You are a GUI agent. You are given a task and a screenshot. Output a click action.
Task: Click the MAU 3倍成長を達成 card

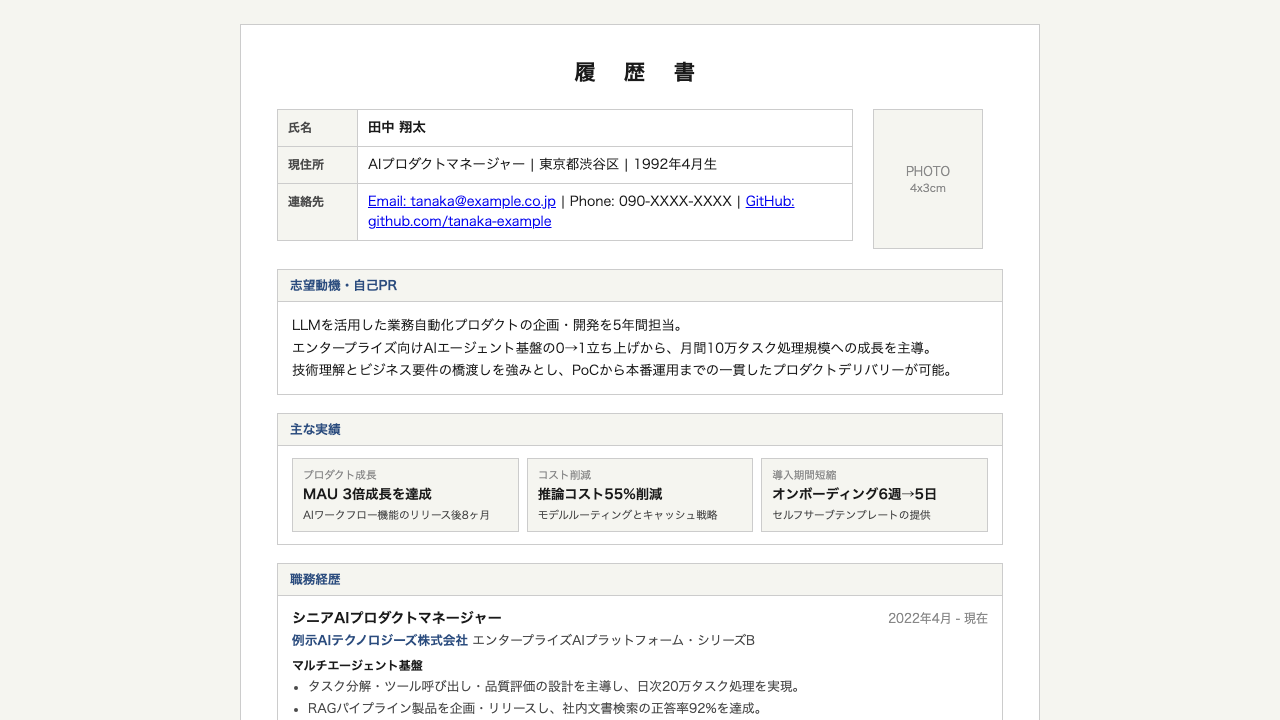405,495
